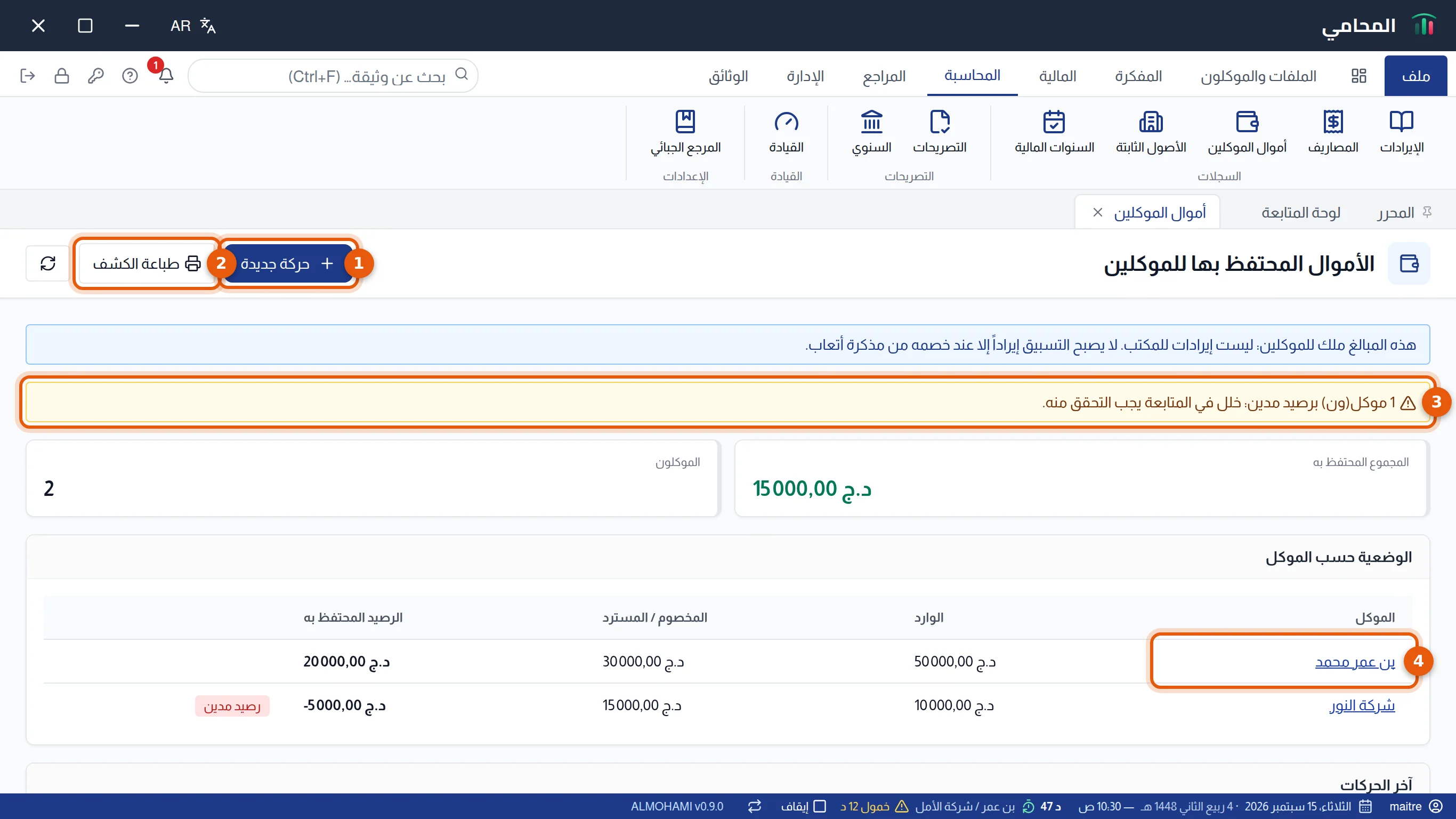The image size is (1456, 819).
Task: Switch to المفكرة tab
Action: (1138, 76)
